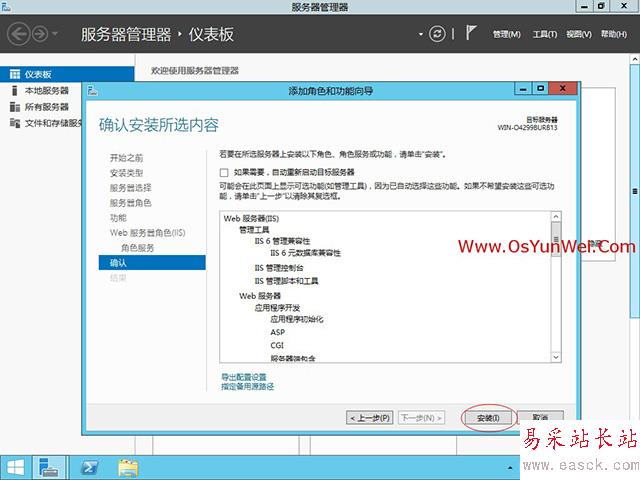Viewport: 640px width, 480px height.
Task: Click the forward navigation arrow in Server Manager
Action: coord(40,34)
